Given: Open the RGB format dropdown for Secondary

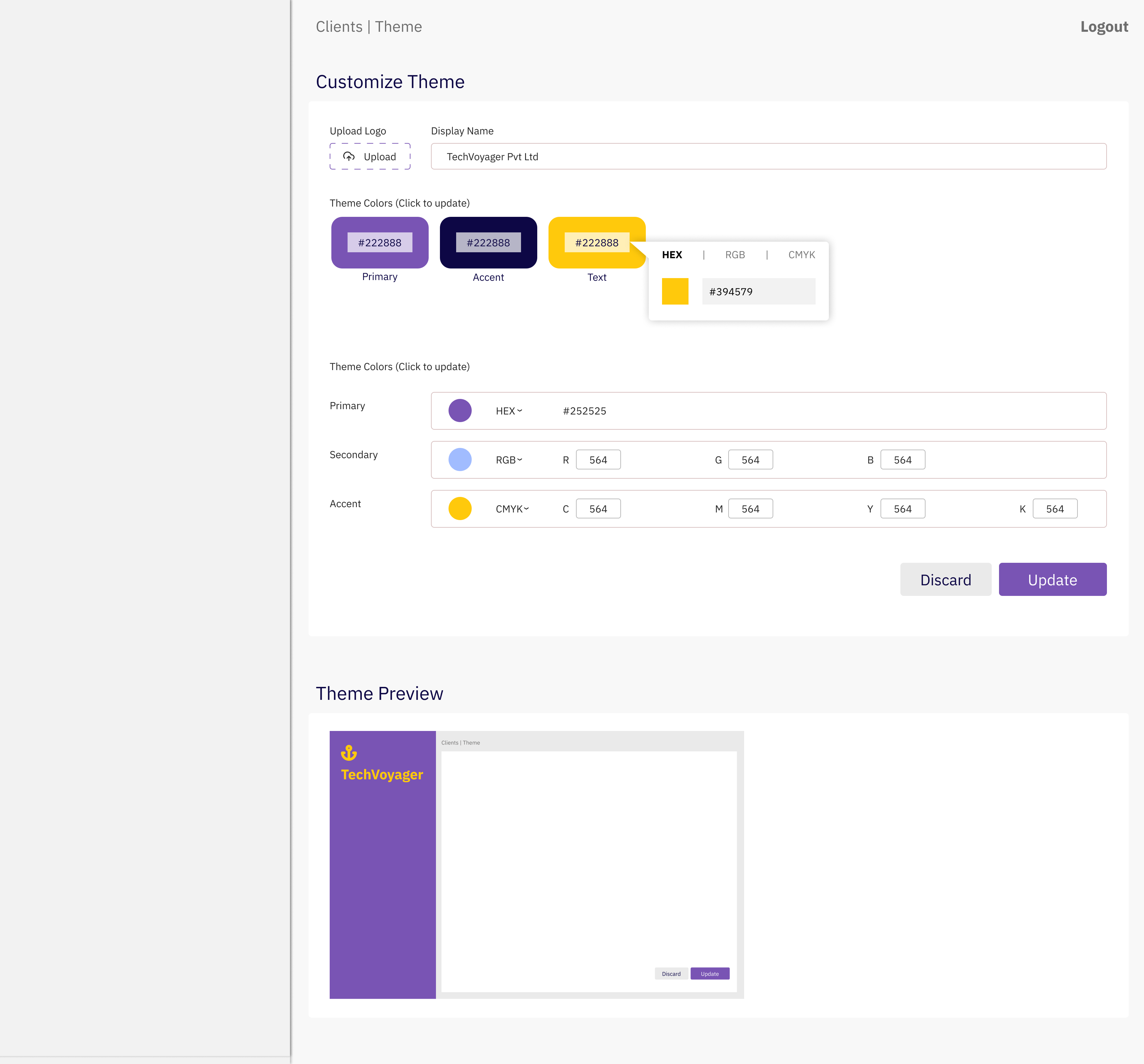Looking at the screenshot, I should point(509,460).
